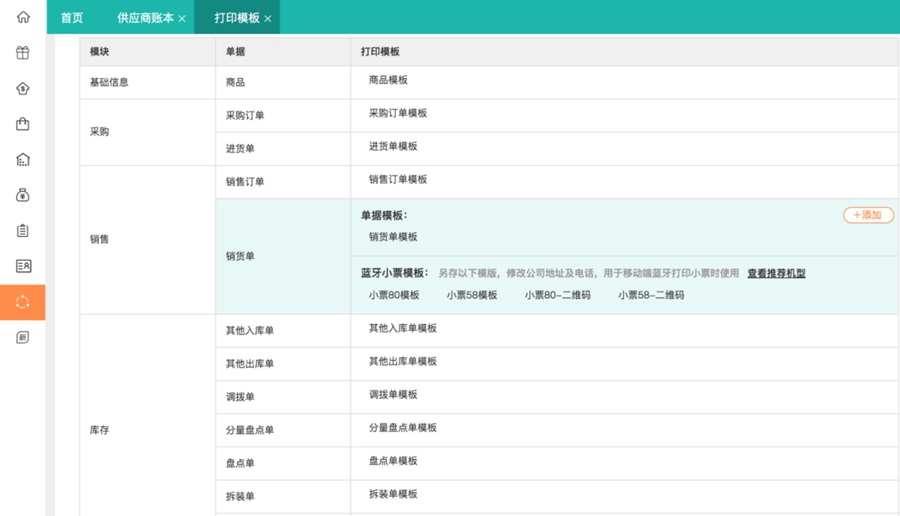Open the 小票80模板 template
The image size is (900, 516).
coord(394,295)
